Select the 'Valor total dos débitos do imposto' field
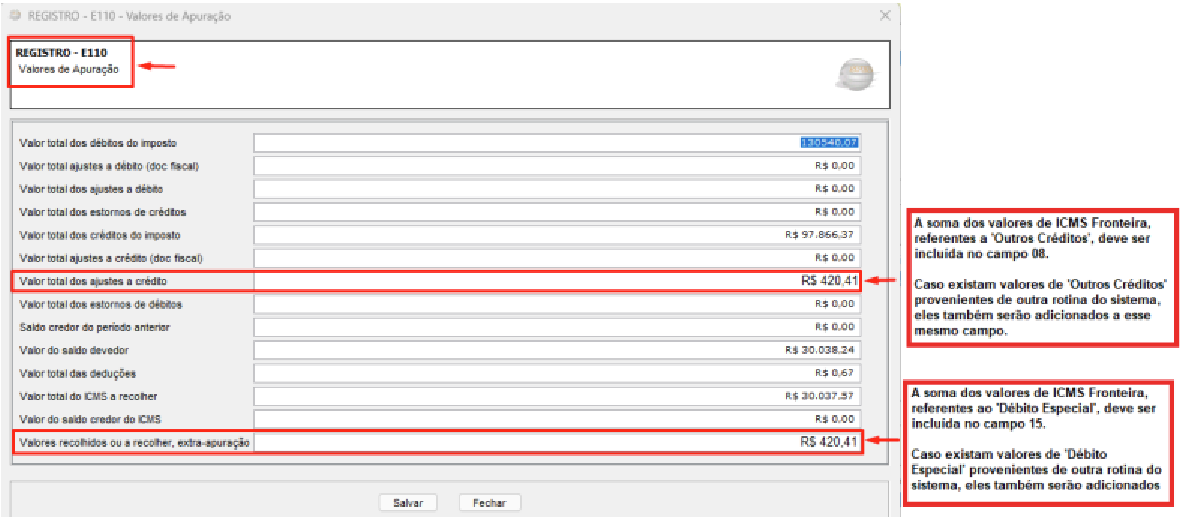 point(557,143)
